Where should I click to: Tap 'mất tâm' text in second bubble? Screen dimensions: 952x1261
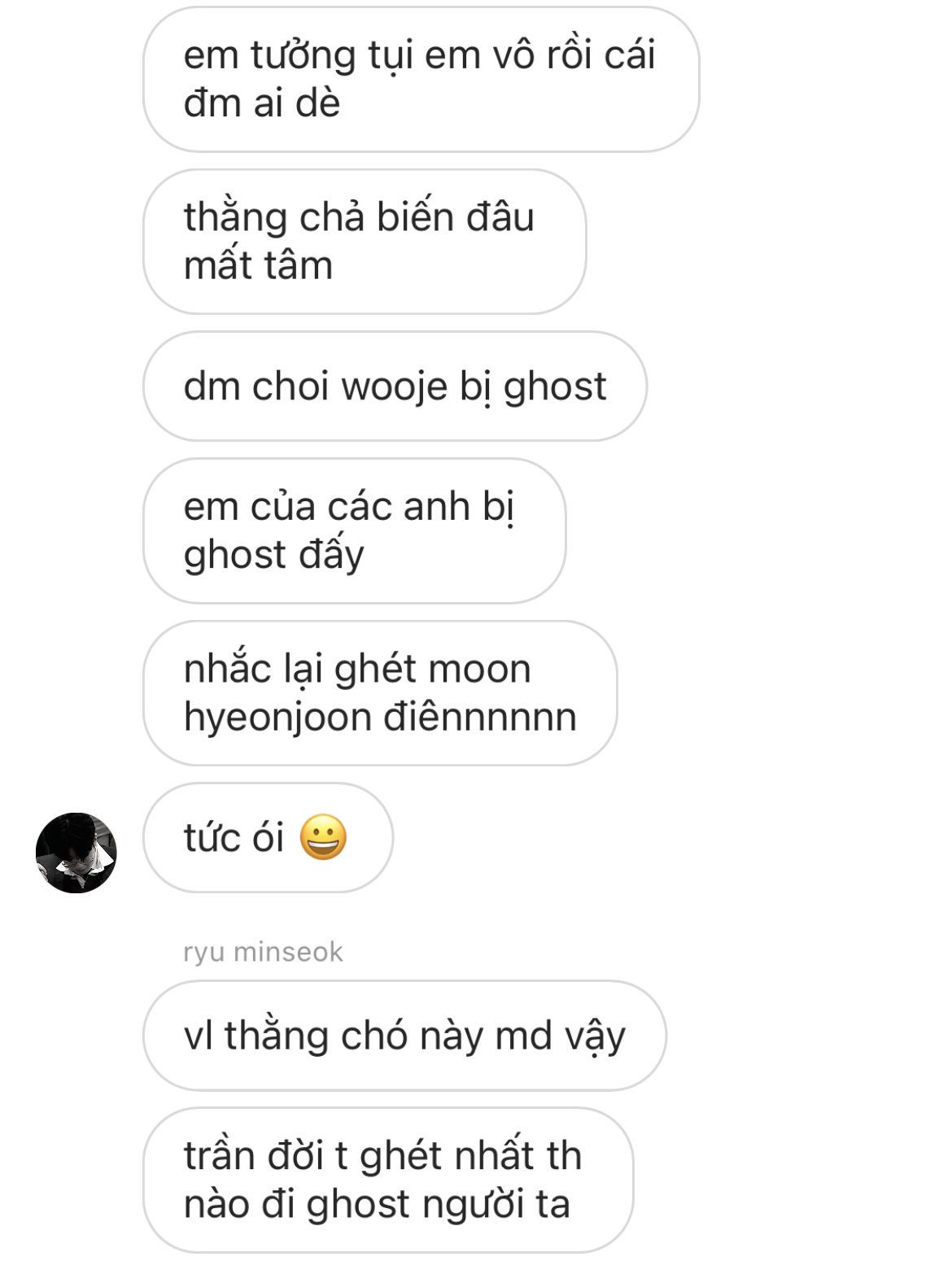pyautogui.click(x=258, y=266)
